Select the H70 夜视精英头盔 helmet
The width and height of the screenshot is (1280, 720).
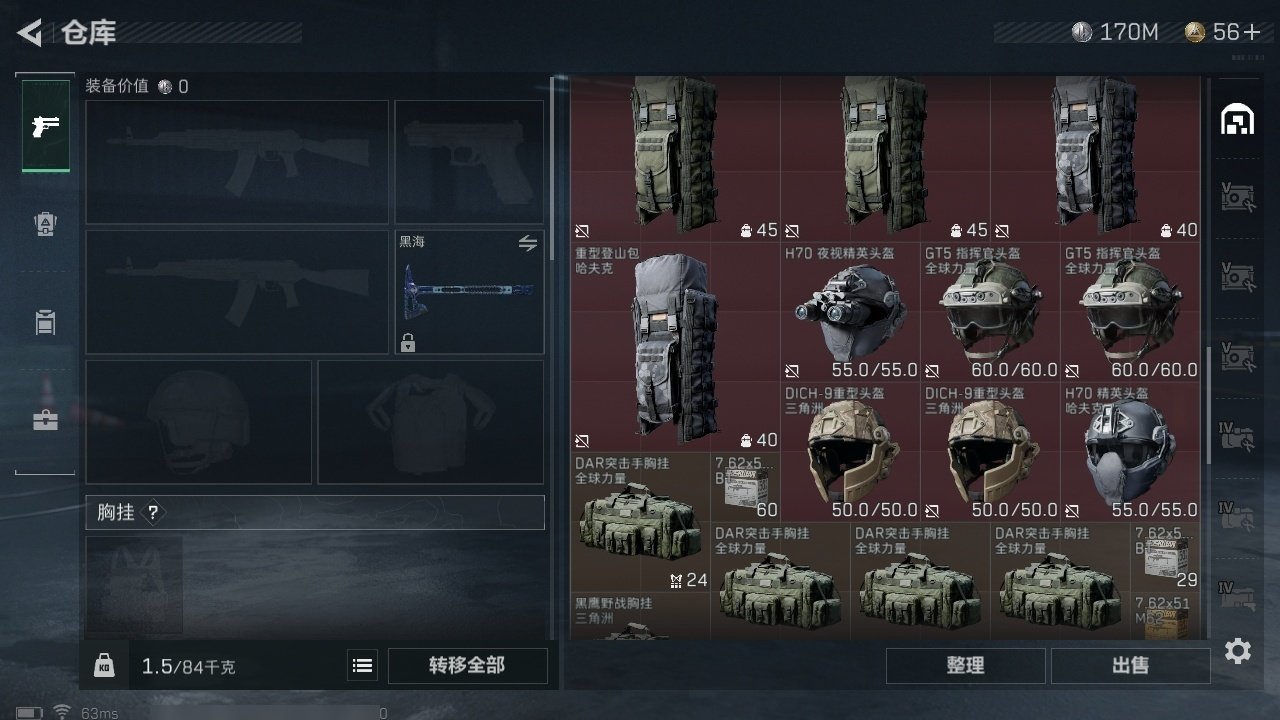point(850,312)
